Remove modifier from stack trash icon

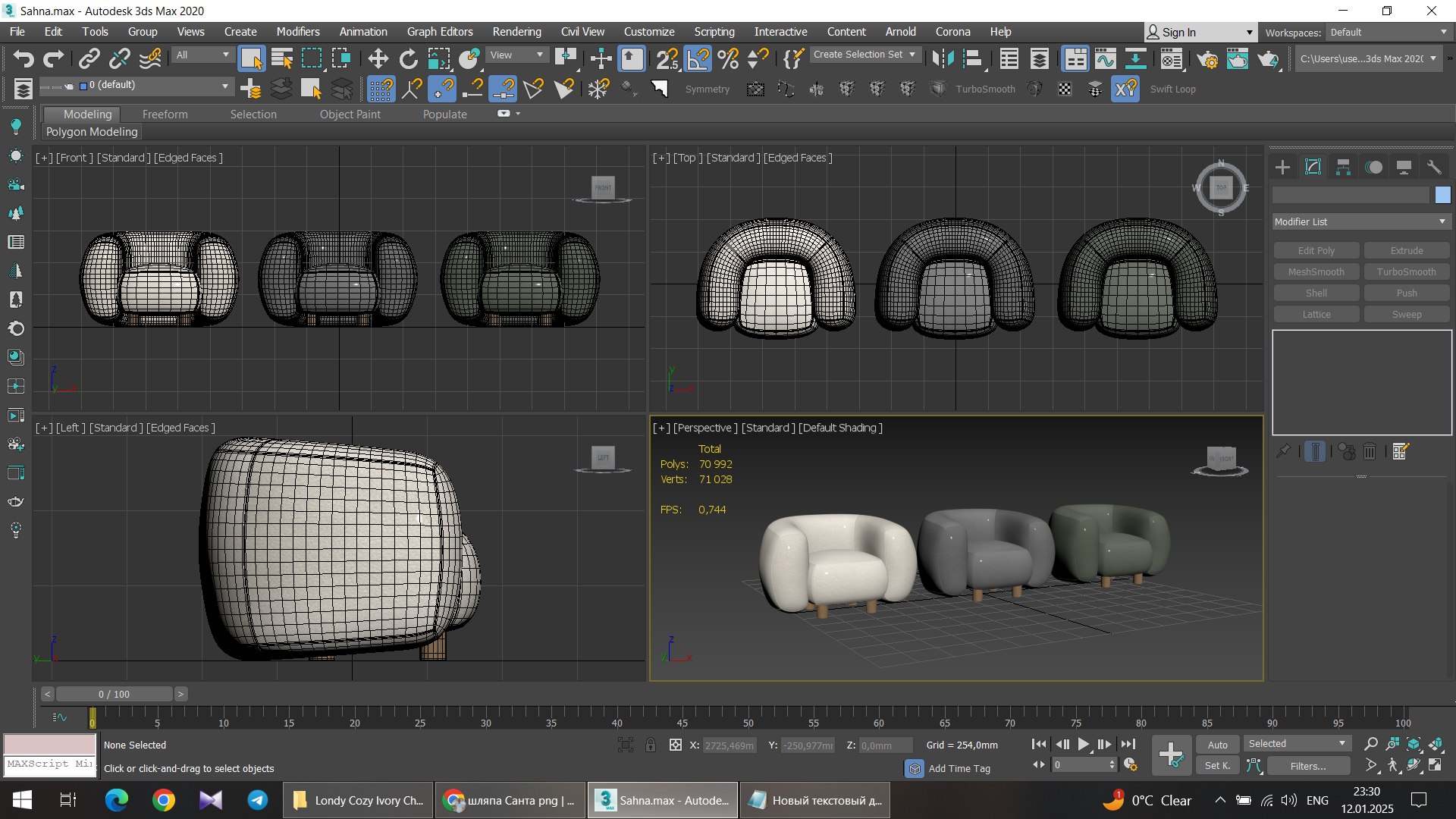click(1370, 451)
